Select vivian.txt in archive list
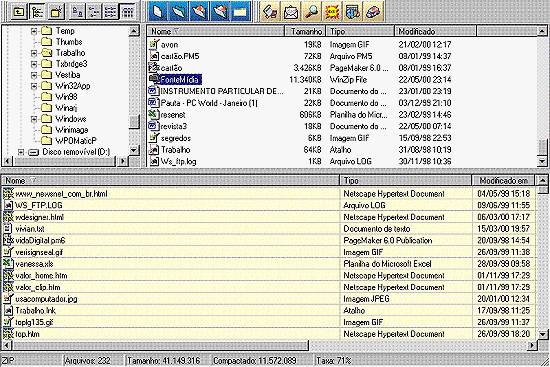This screenshot has height=367, width=550. point(30,229)
